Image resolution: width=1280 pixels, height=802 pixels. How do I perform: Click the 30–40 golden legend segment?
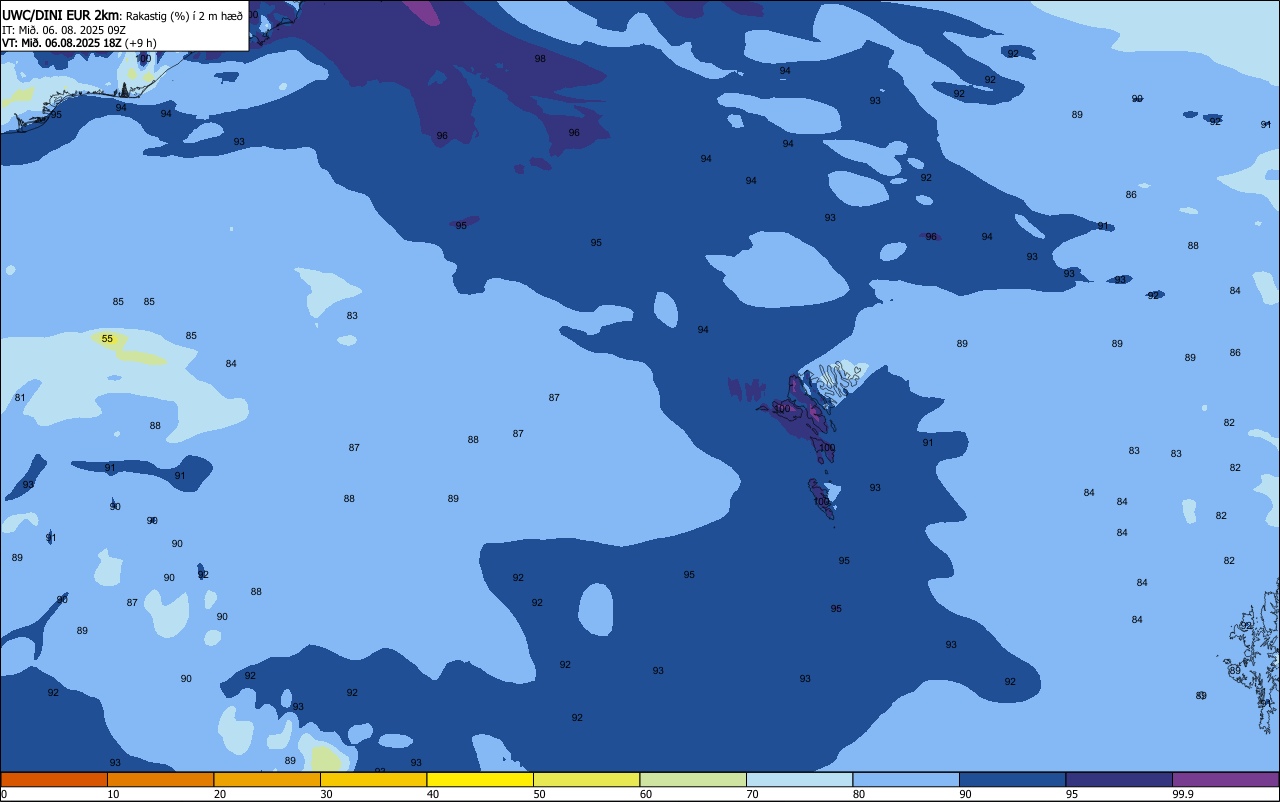pyautogui.click(x=373, y=779)
